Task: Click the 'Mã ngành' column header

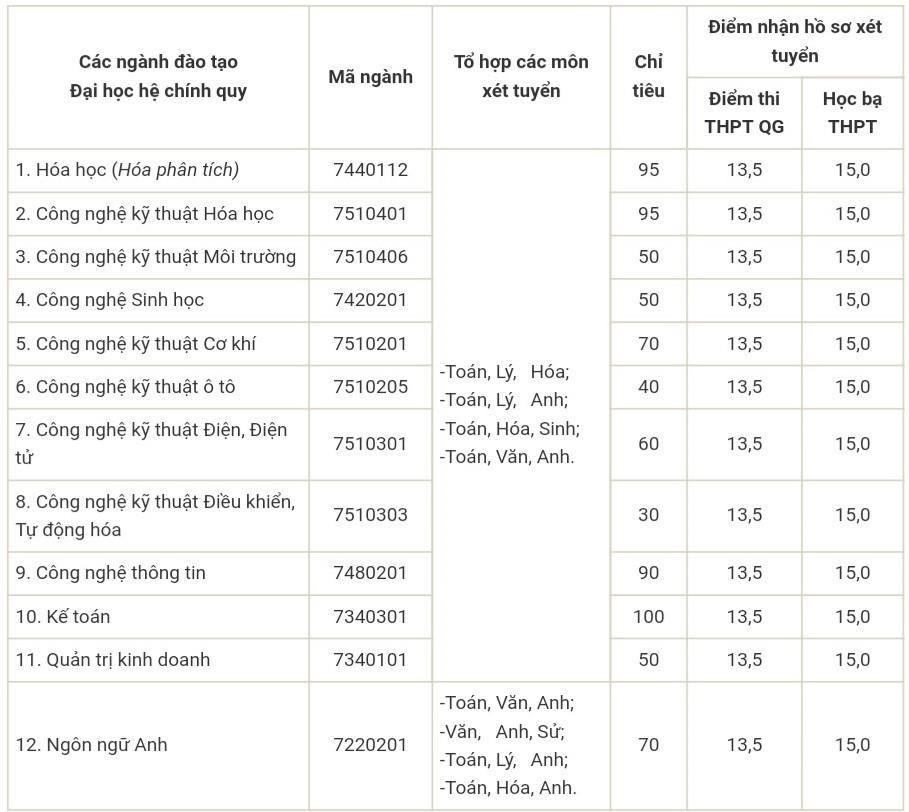Action: click(370, 76)
